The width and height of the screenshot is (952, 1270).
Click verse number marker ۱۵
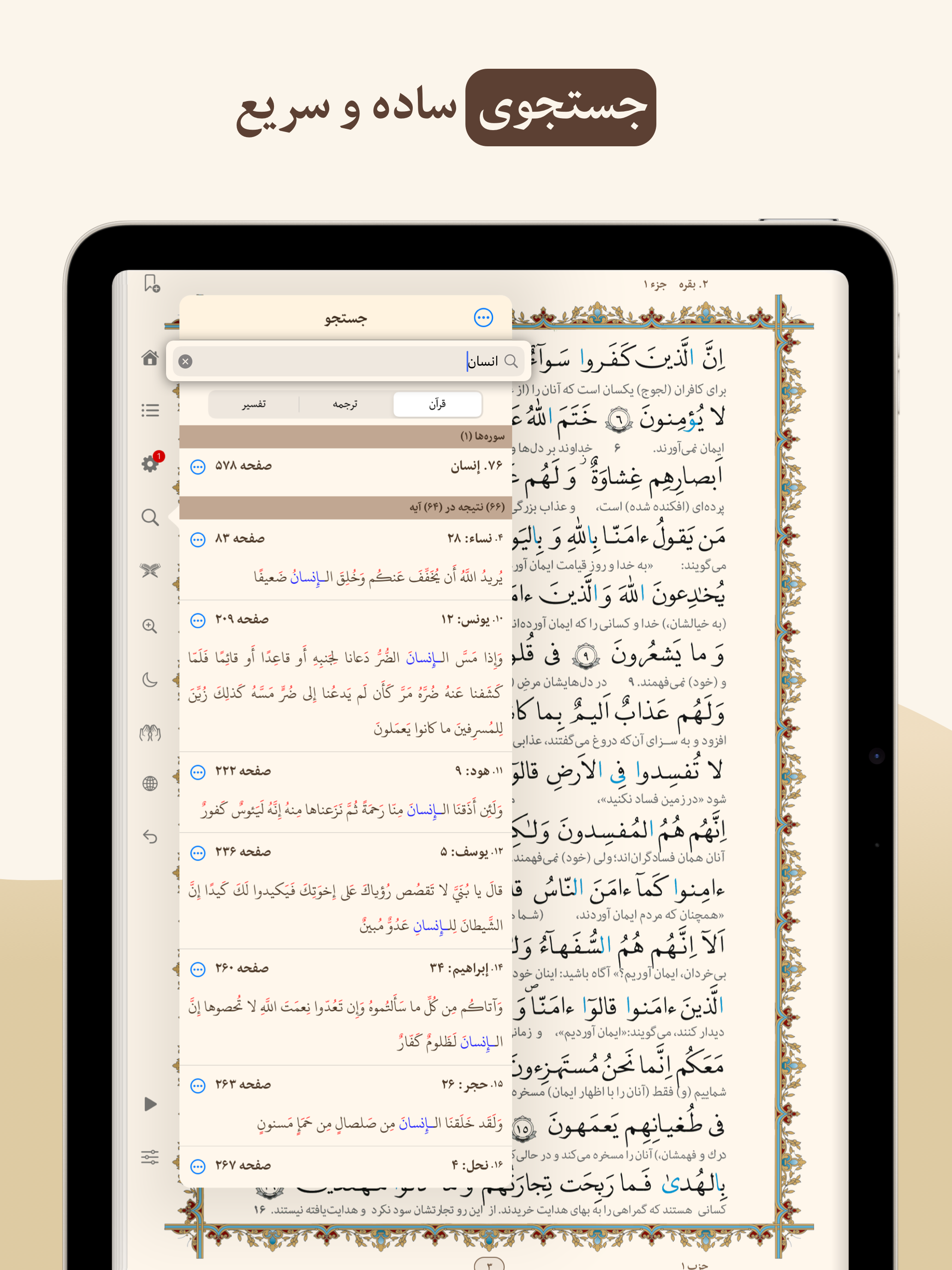coord(523,1129)
